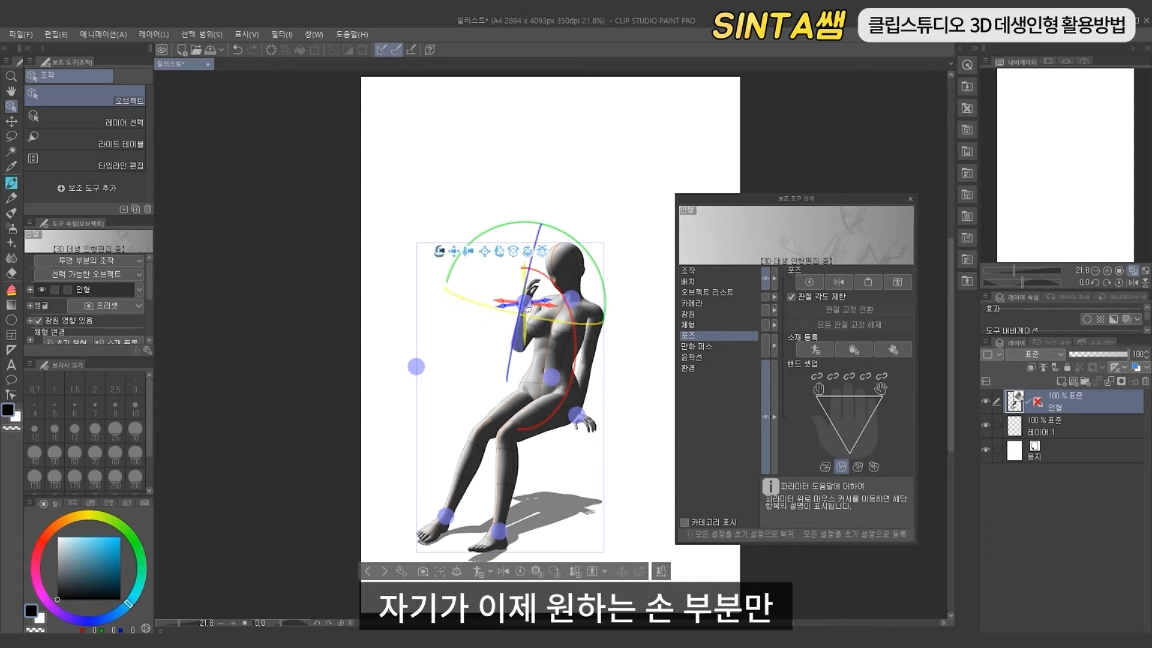The image size is (1152, 648).
Task: Click the zoom in plus icon in Navigator
Action: (1107, 271)
